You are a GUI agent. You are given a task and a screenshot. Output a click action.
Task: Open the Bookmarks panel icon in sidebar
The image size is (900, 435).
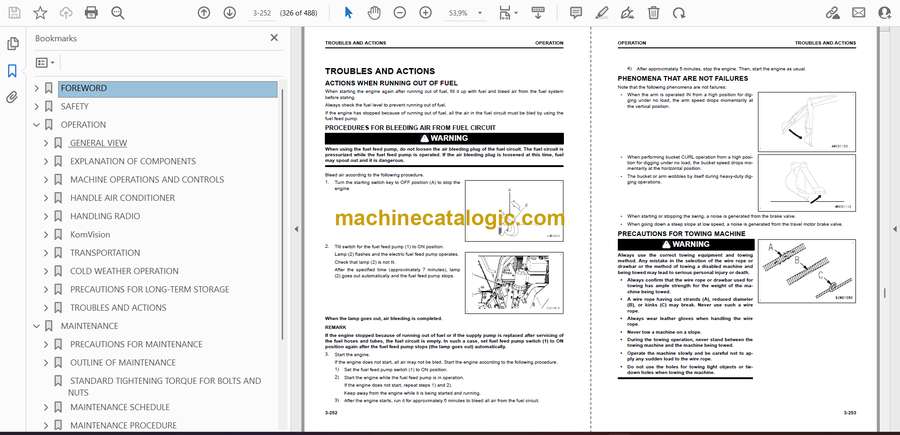click(12, 71)
